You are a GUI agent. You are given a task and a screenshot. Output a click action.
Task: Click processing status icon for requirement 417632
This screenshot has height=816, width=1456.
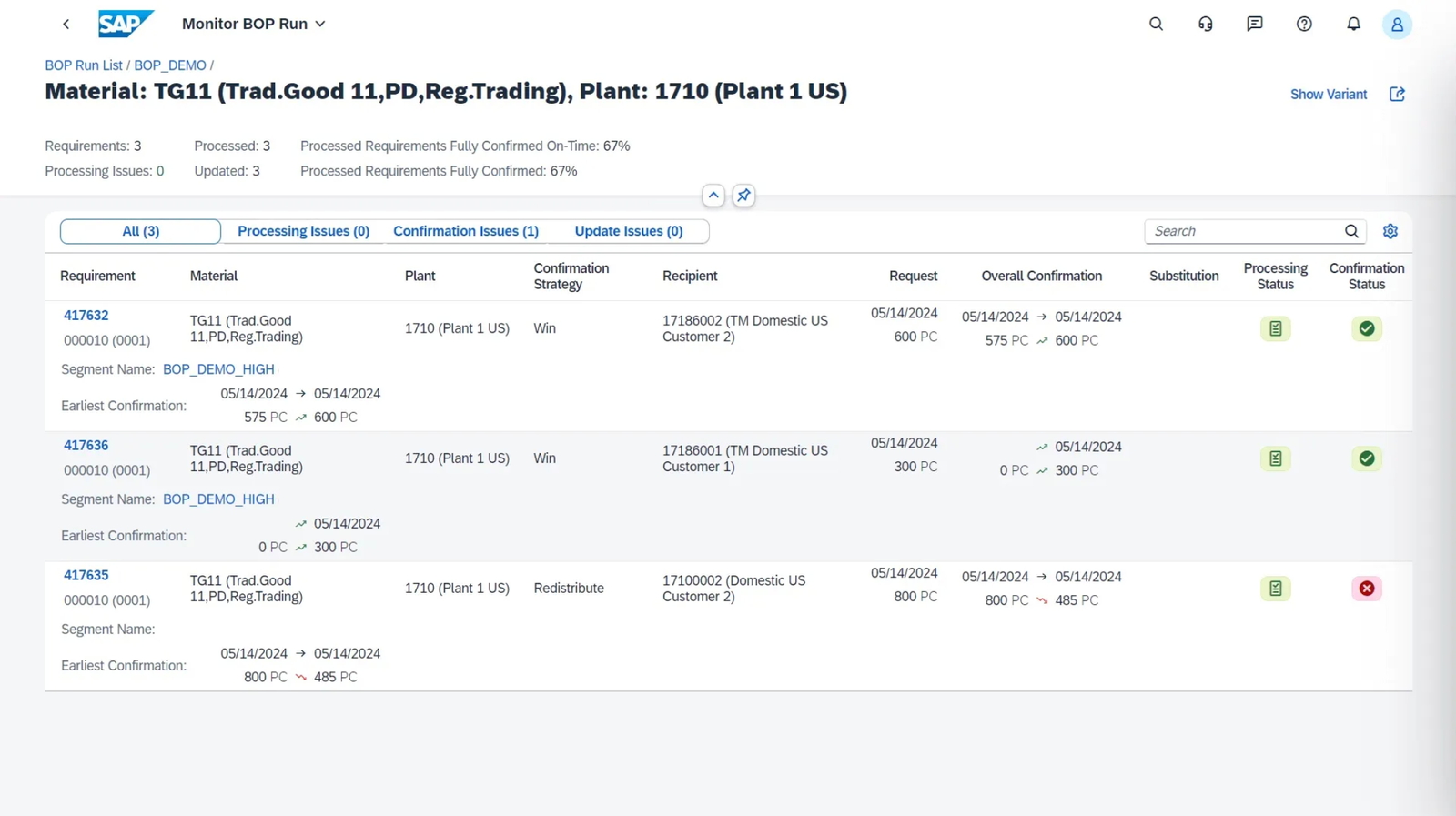click(1275, 329)
